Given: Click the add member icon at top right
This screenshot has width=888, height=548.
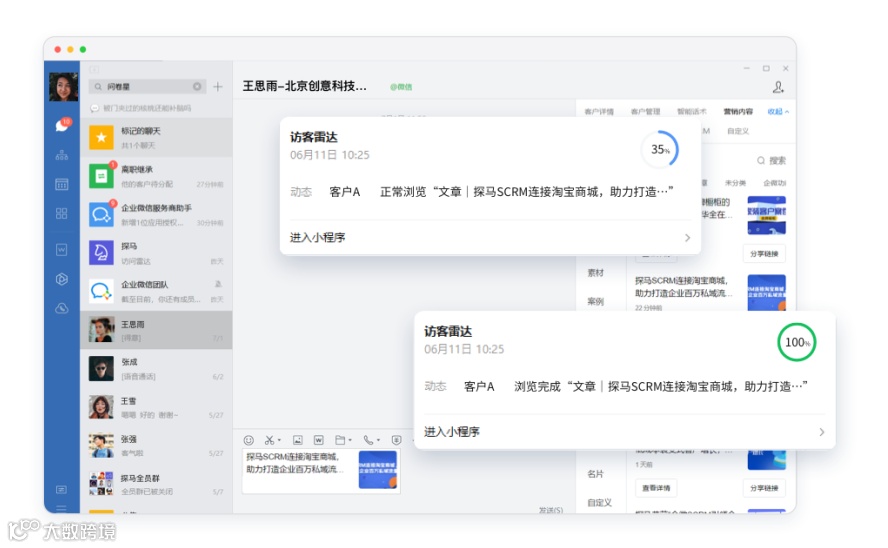Looking at the screenshot, I should point(778,87).
